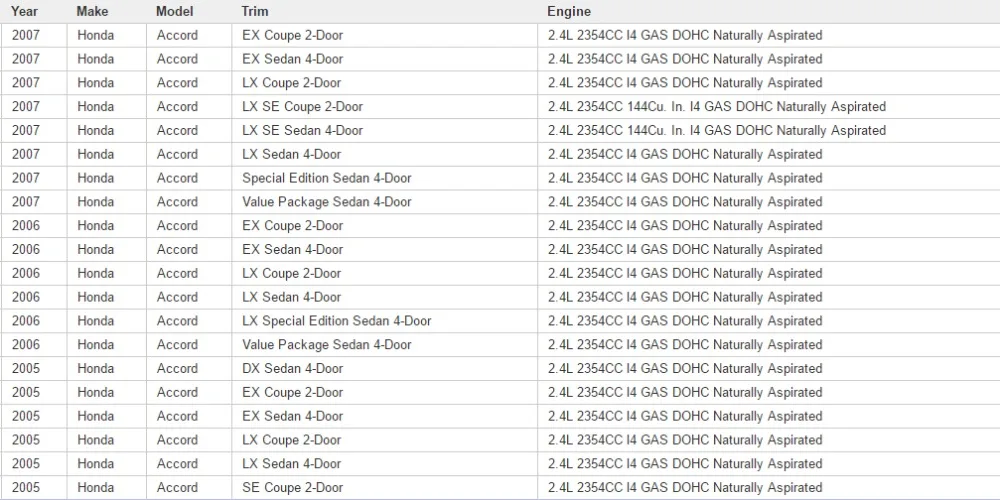Select the LX Special Edition Sedan 4-Door cell
Viewport: 1000px width, 500px height.
(385, 321)
